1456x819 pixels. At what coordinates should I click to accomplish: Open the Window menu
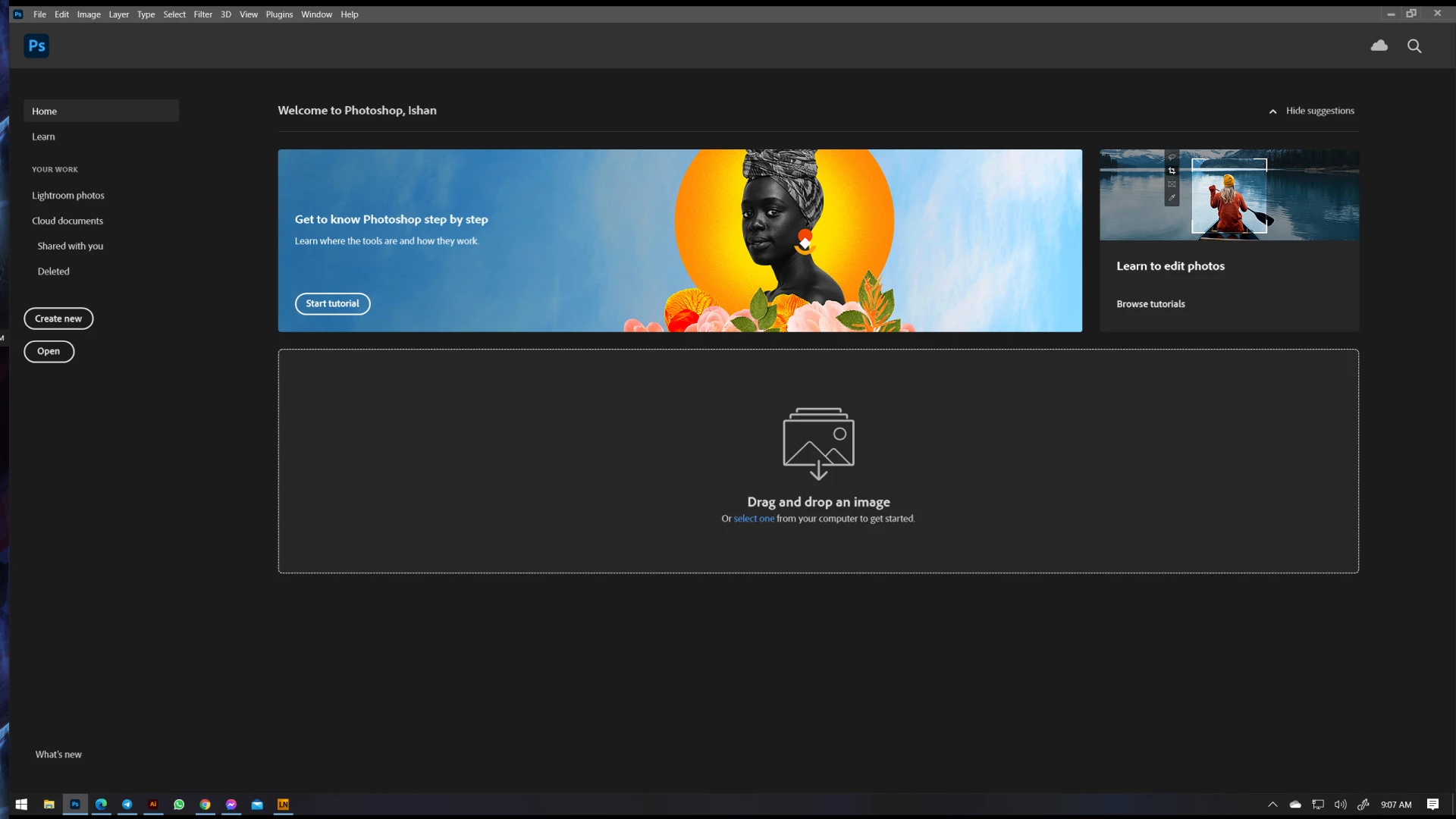pyautogui.click(x=316, y=14)
